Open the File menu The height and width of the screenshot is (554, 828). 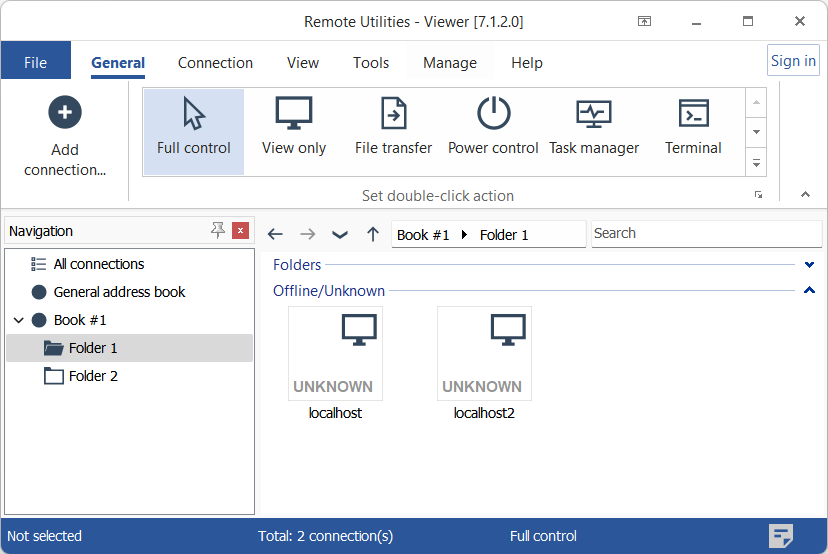coord(36,63)
